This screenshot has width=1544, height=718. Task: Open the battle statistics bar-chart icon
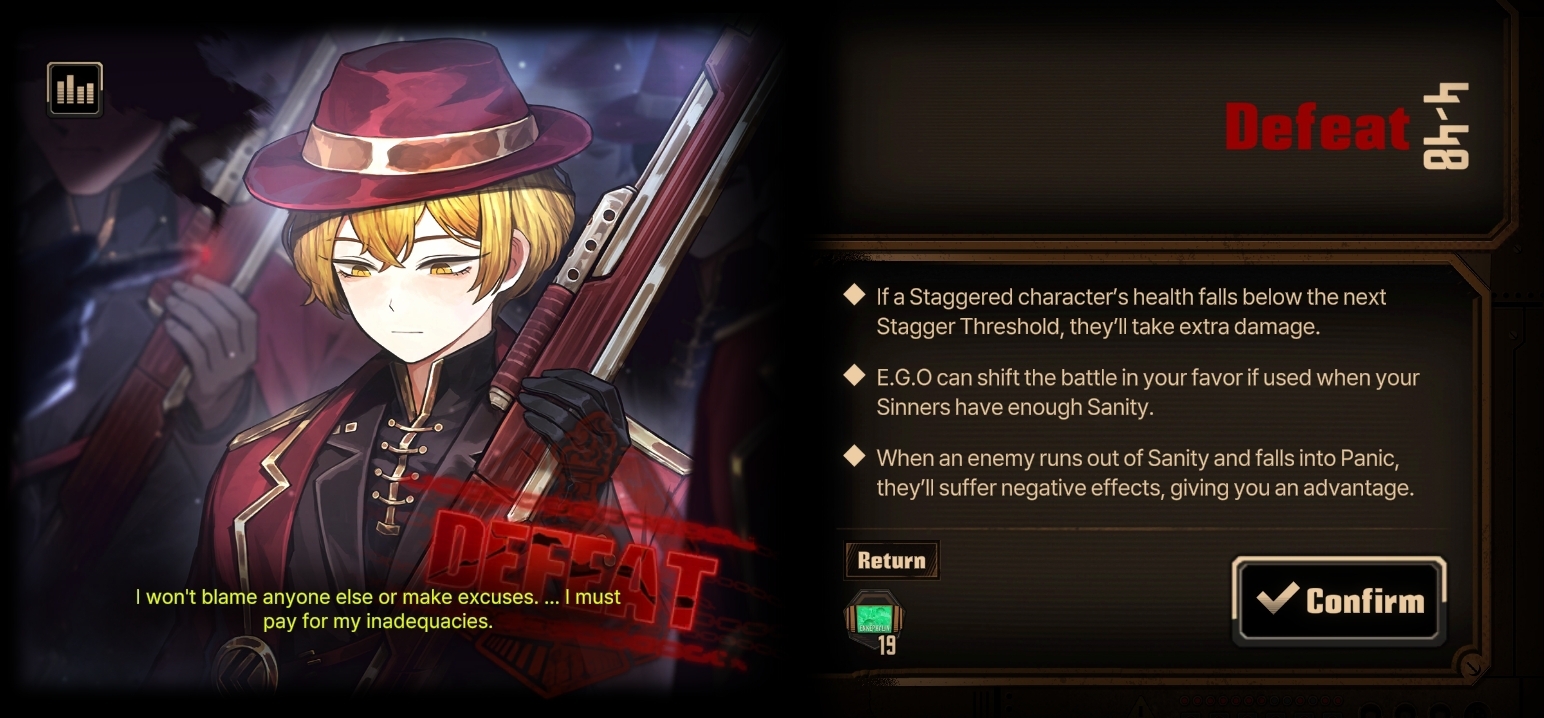[x=75, y=90]
